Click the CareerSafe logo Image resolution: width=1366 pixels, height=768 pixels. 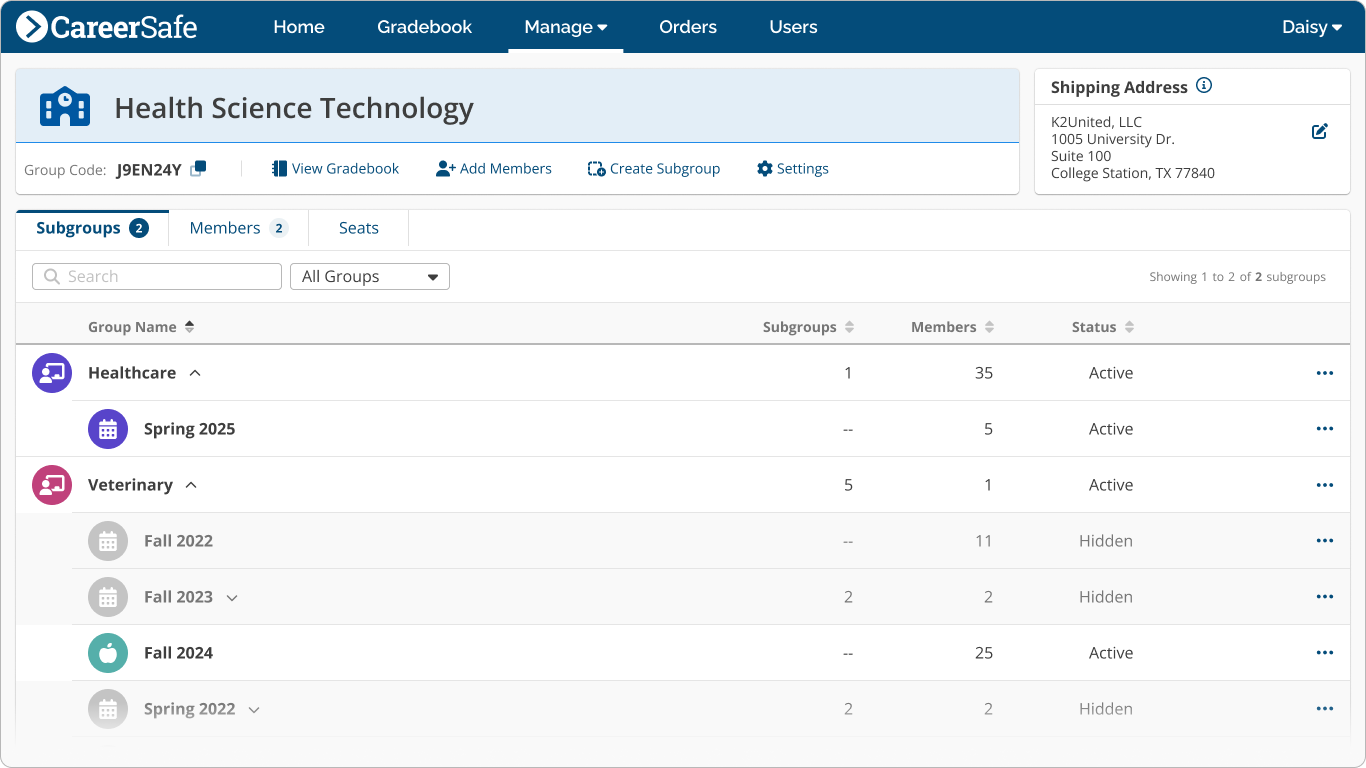point(106,27)
